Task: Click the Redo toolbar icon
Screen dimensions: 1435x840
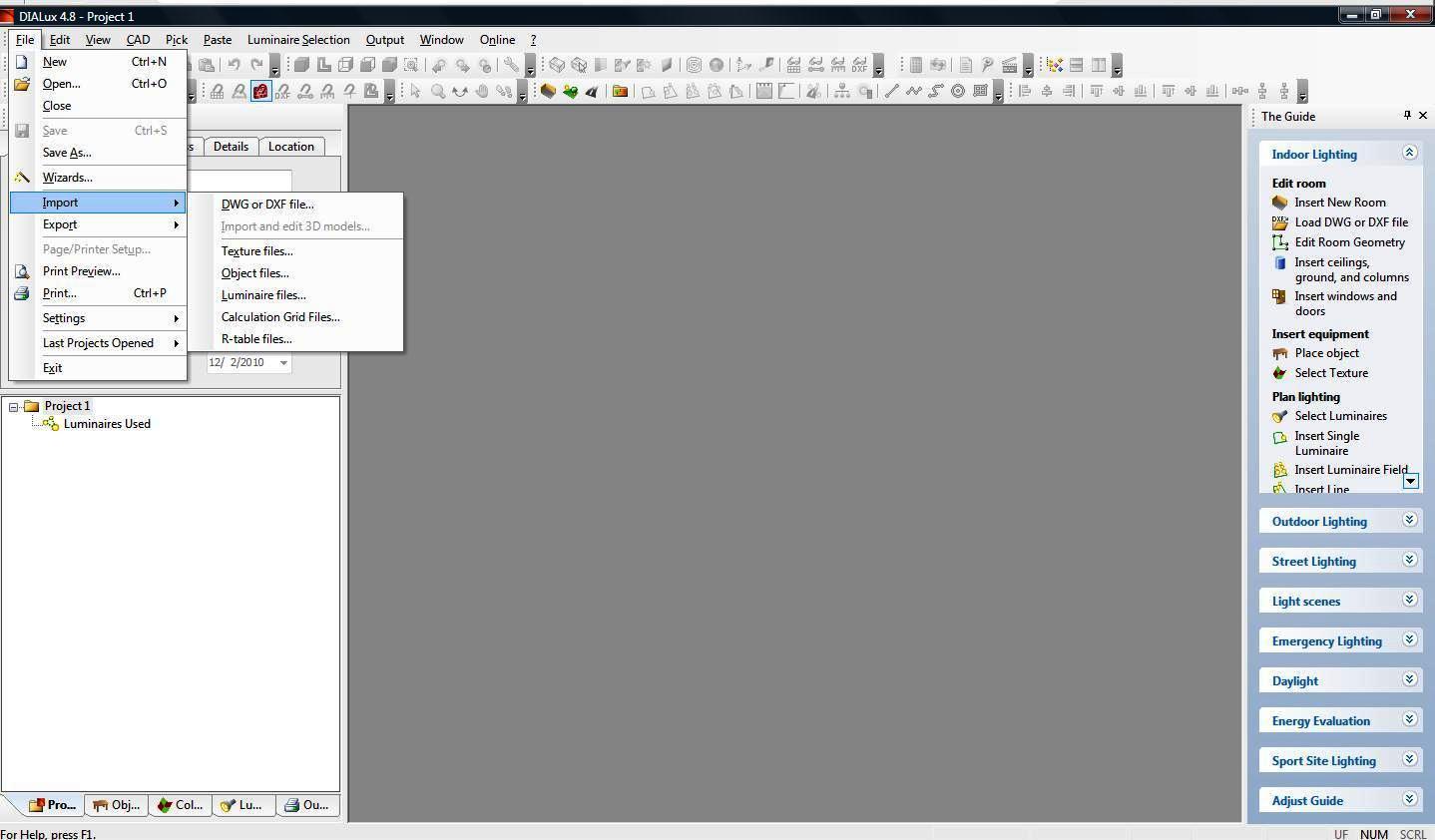Action: click(x=256, y=65)
